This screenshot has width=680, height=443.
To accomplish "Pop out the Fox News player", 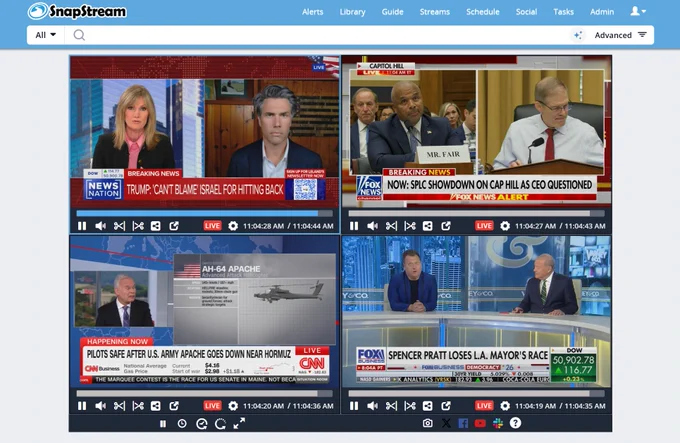I will (446, 226).
